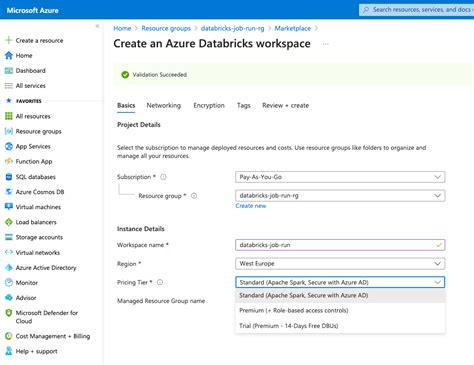Expand the Region dropdown showing West Europe
Screen dimensions: 474x365
tap(340, 264)
